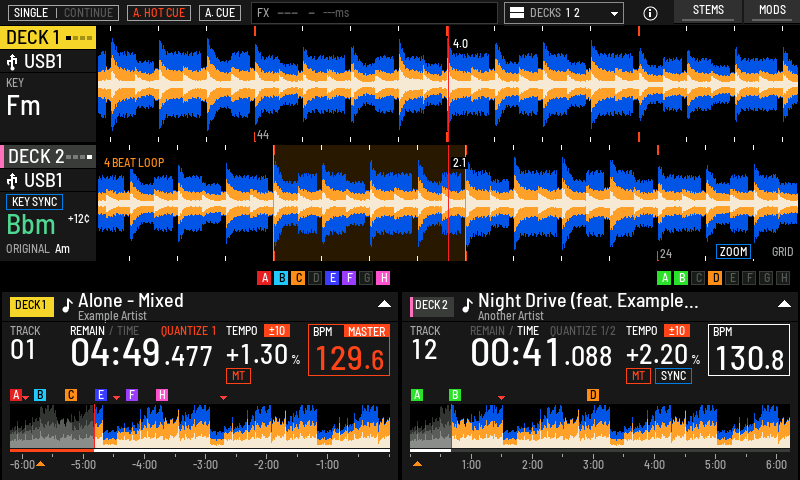800x480 pixels.
Task: Jump to cue A marker on Deck 2 overview
Action: (x=417, y=395)
